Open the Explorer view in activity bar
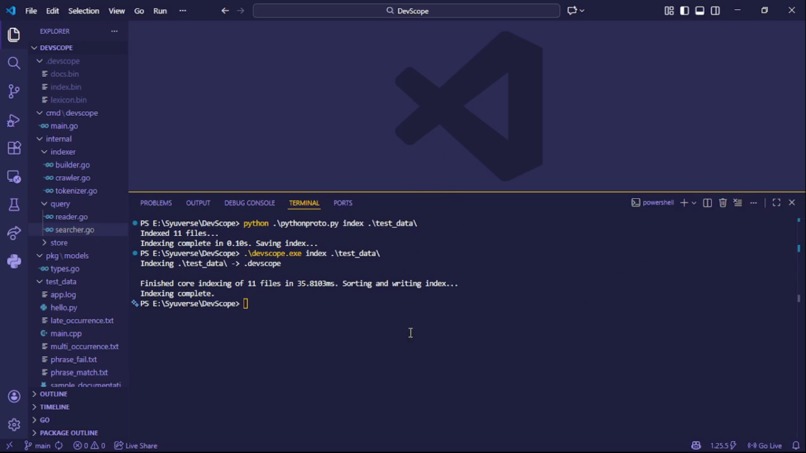Image resolution: width=806 pixels, height=453 pixels. (x=14, y=34)
